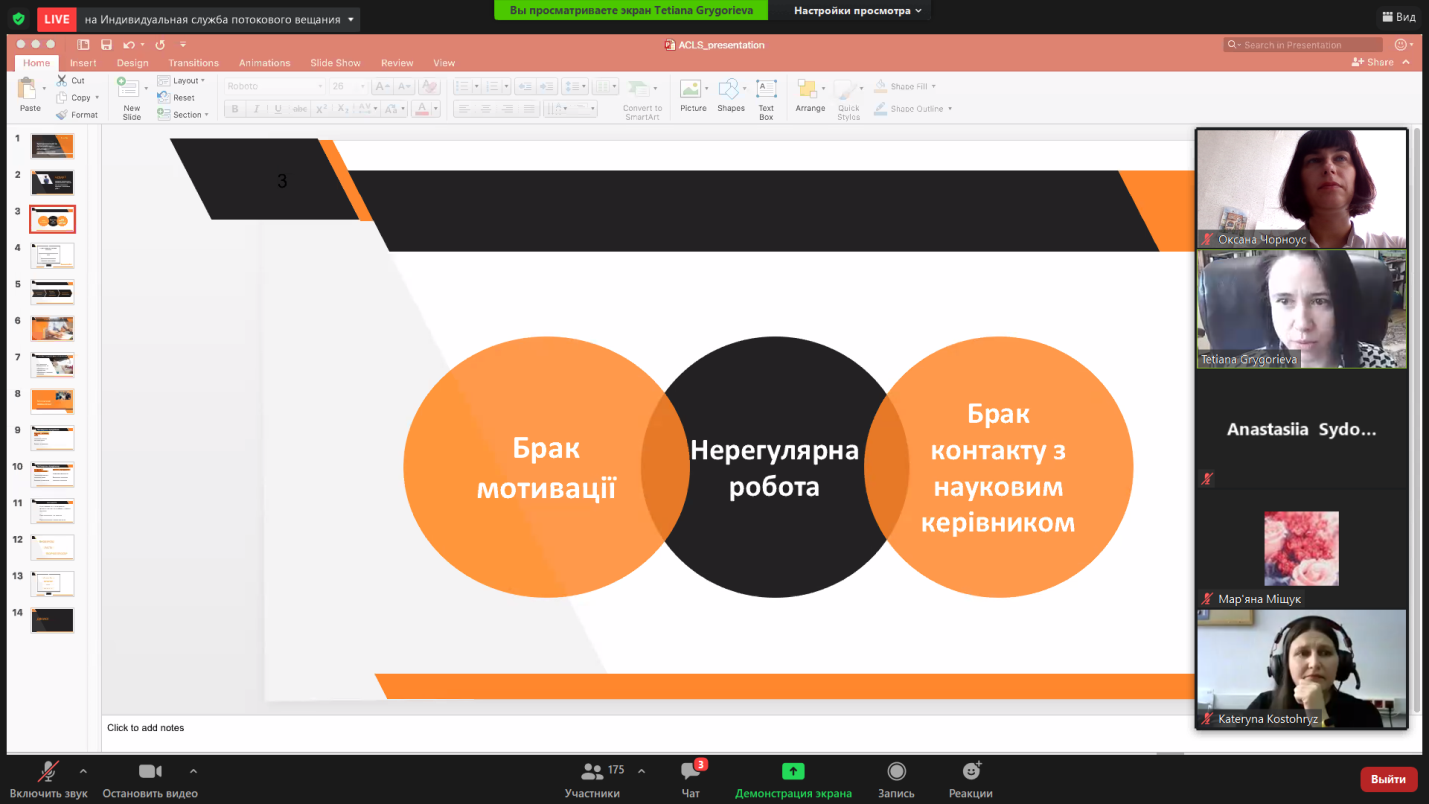Stop video in Zoom
Viewport: 1429px width, 804px height.
click(x=150, y=778)
